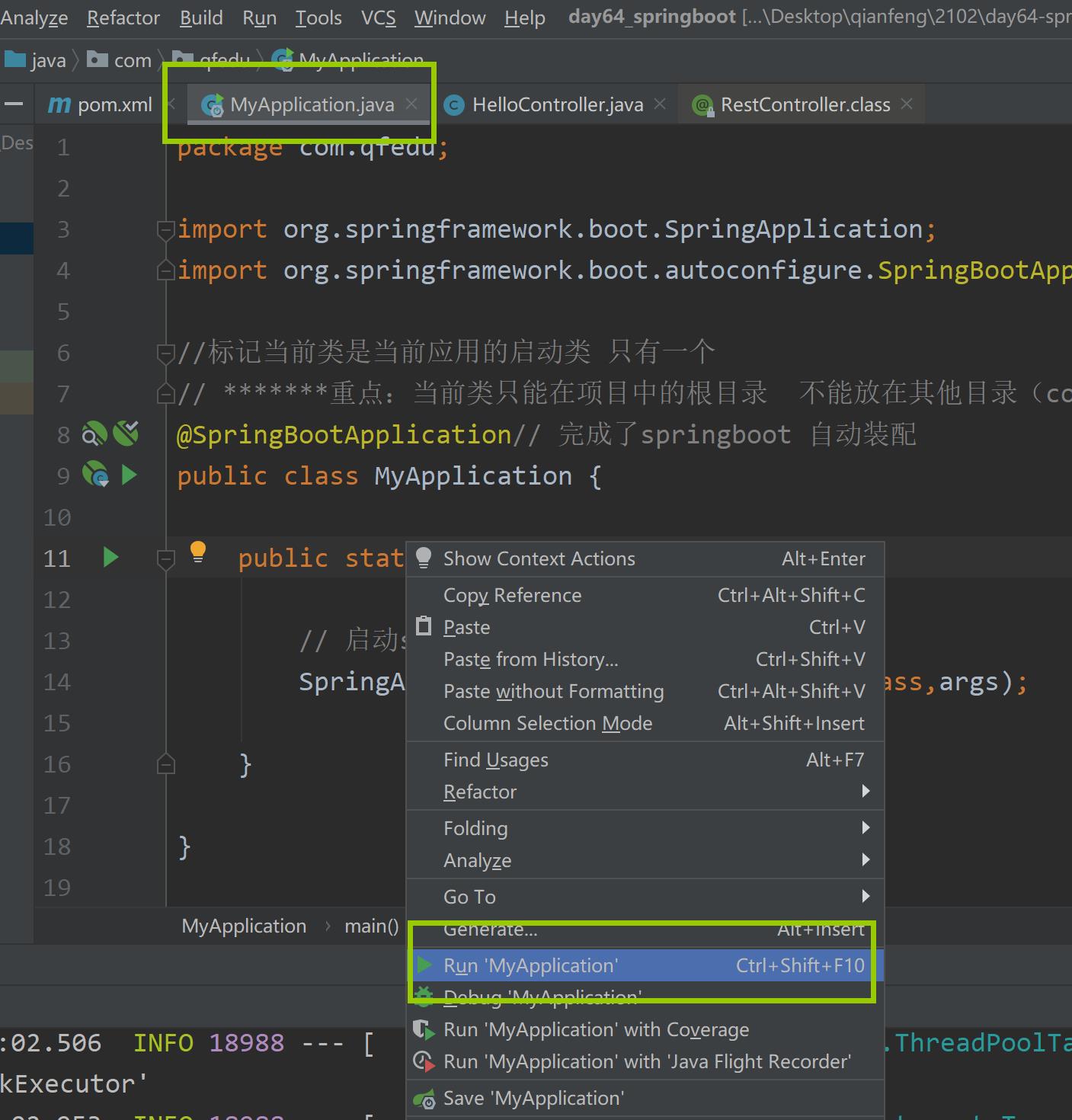Choose Paste from the context menu
Viewport: 1072px width, 1120px height.
(x=645, y=627)
